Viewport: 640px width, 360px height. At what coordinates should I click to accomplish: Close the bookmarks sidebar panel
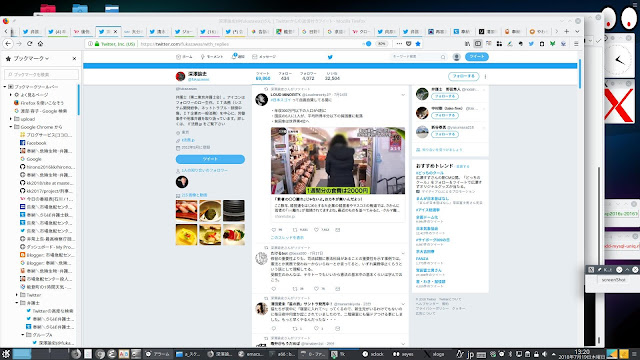tap(74, 59)
